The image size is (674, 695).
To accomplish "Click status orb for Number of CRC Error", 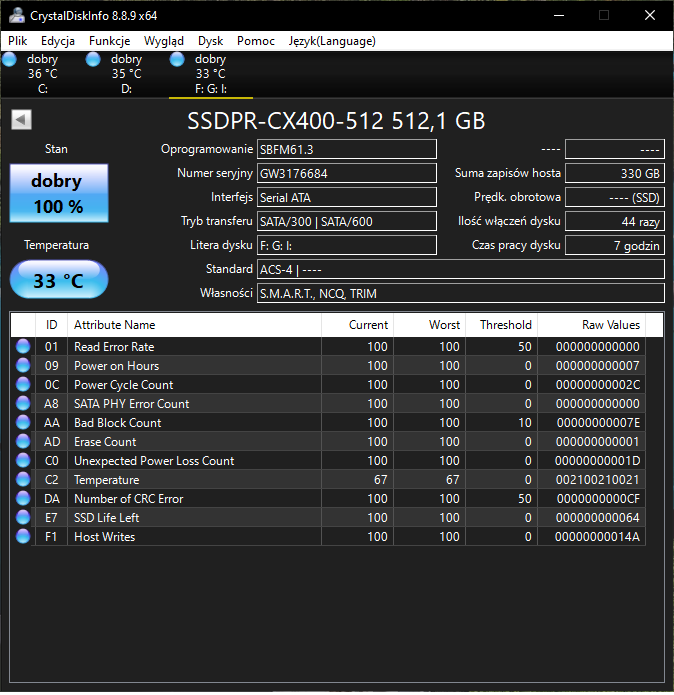I will click(23, 499).
